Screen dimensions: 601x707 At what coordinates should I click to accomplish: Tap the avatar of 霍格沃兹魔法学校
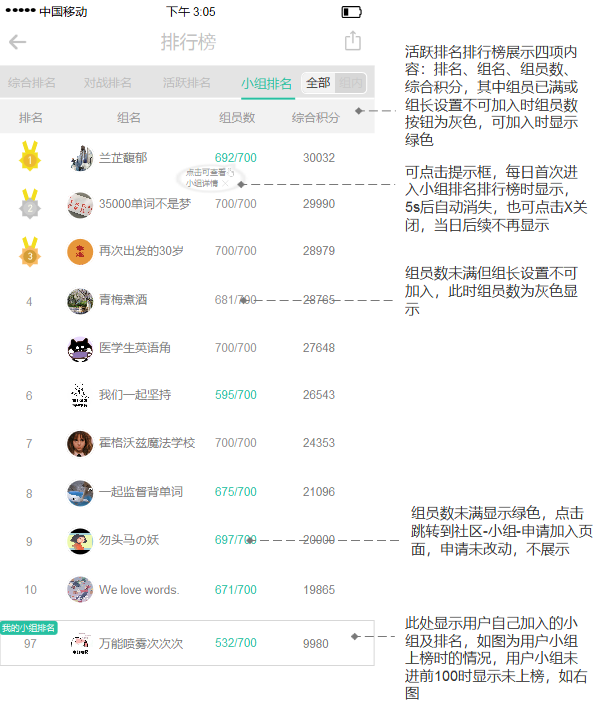click(x=80, y=443)
